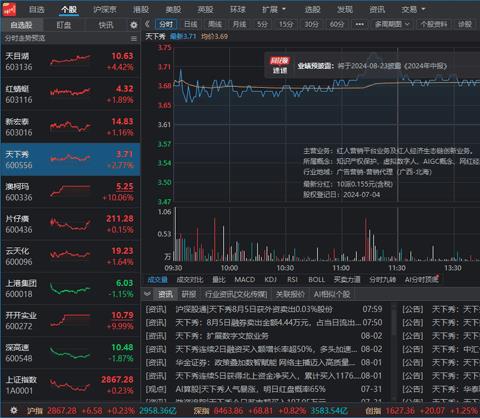The image size is (480, 418).
Task: Switch to the 快讯 sidebar tab
Action: [x=106, y=25]
